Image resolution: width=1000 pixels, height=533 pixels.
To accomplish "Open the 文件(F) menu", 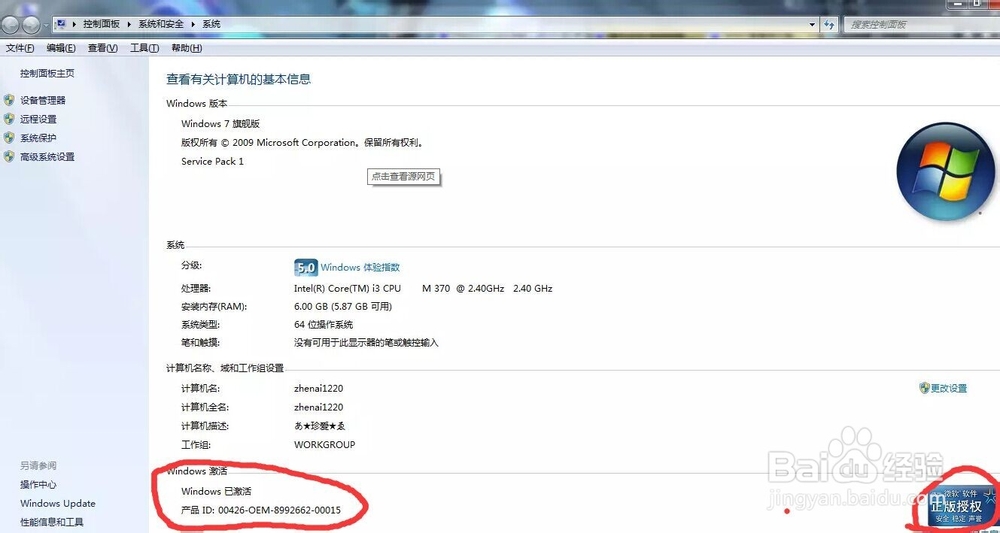I will click(x=20, y=48).
